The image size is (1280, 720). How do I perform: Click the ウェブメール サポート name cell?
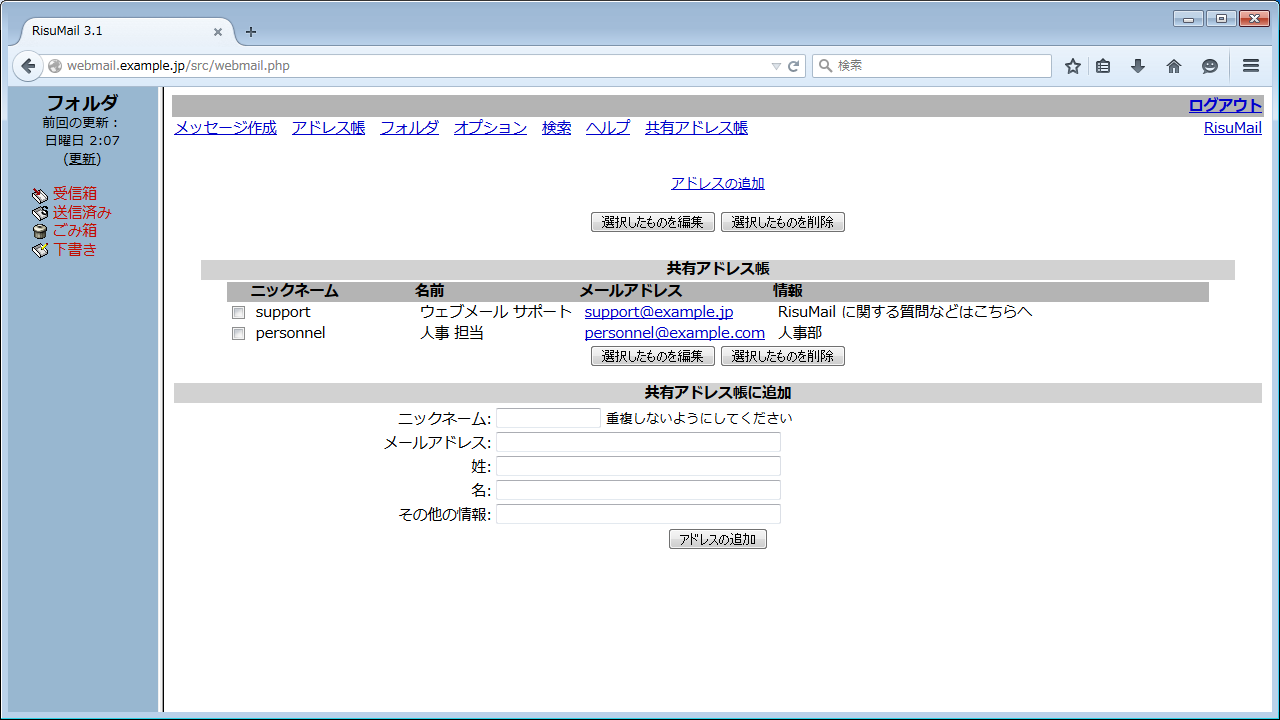point(496,312)
